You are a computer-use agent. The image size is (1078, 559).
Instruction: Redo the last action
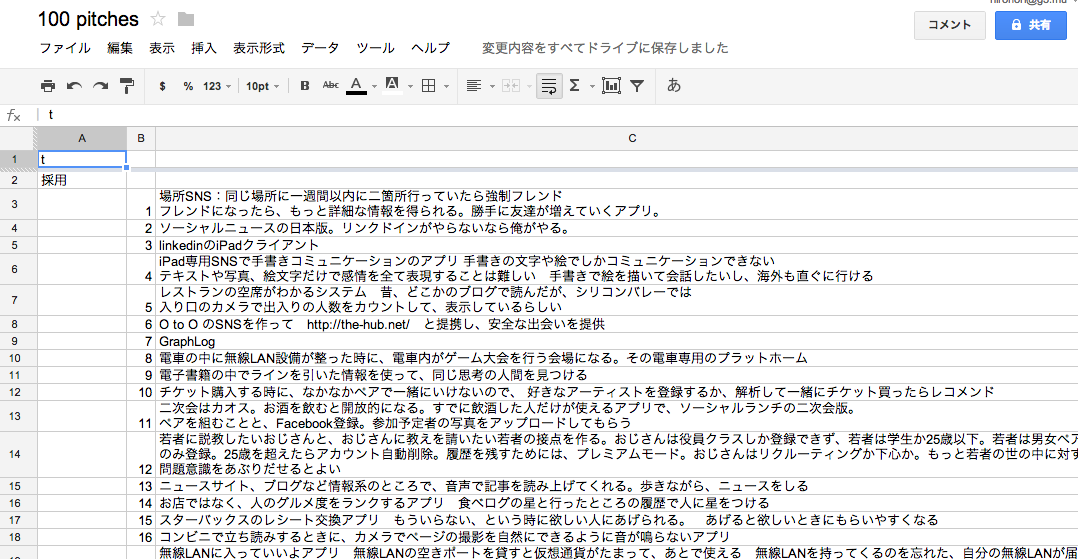[x=100, y=86]
